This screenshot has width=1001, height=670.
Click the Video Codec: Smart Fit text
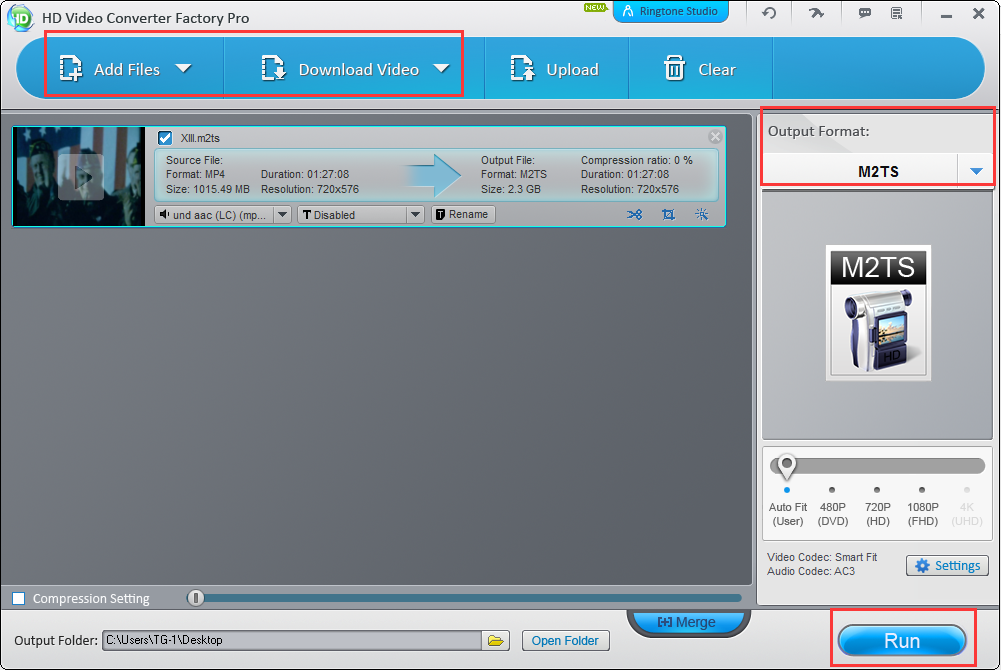tap(822, 557)
